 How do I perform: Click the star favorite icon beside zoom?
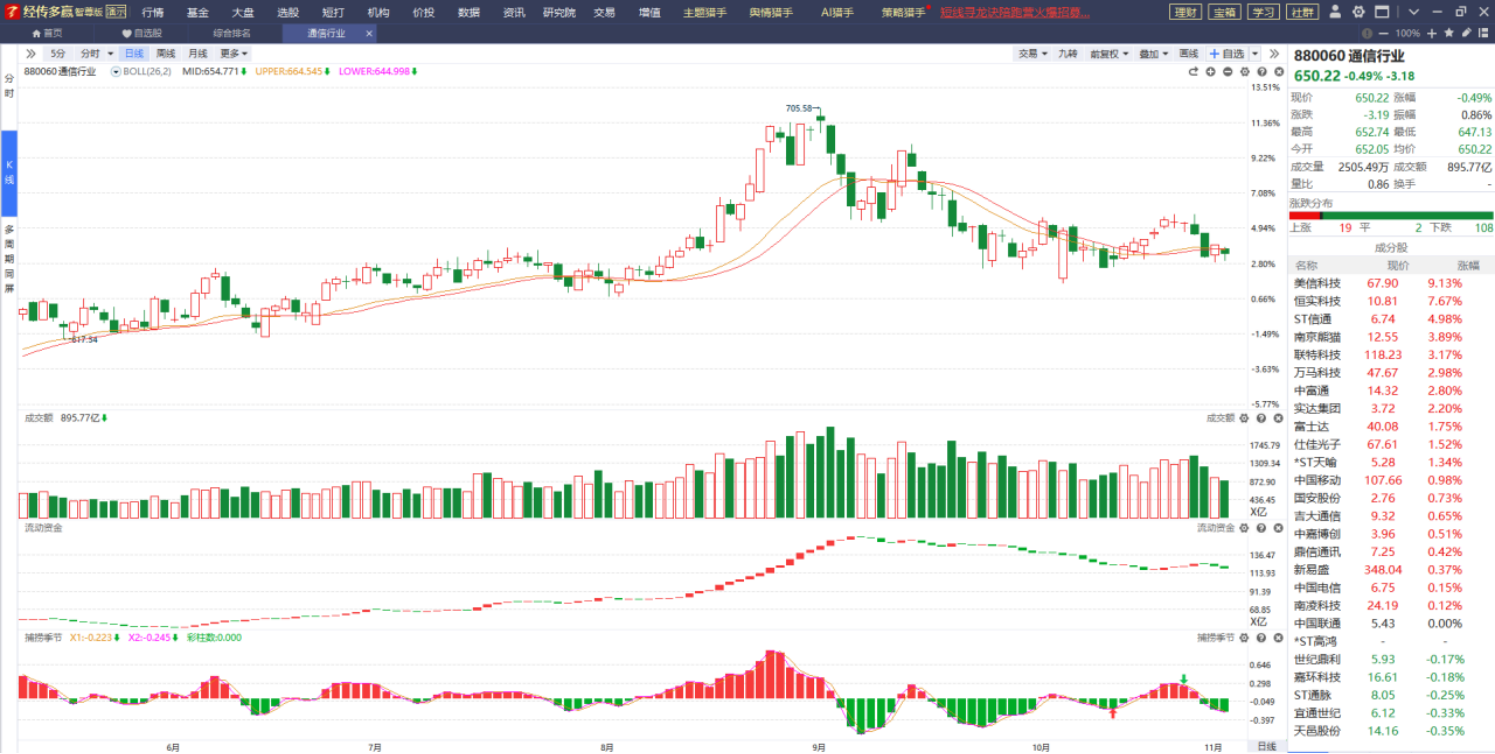(1449, 33)
